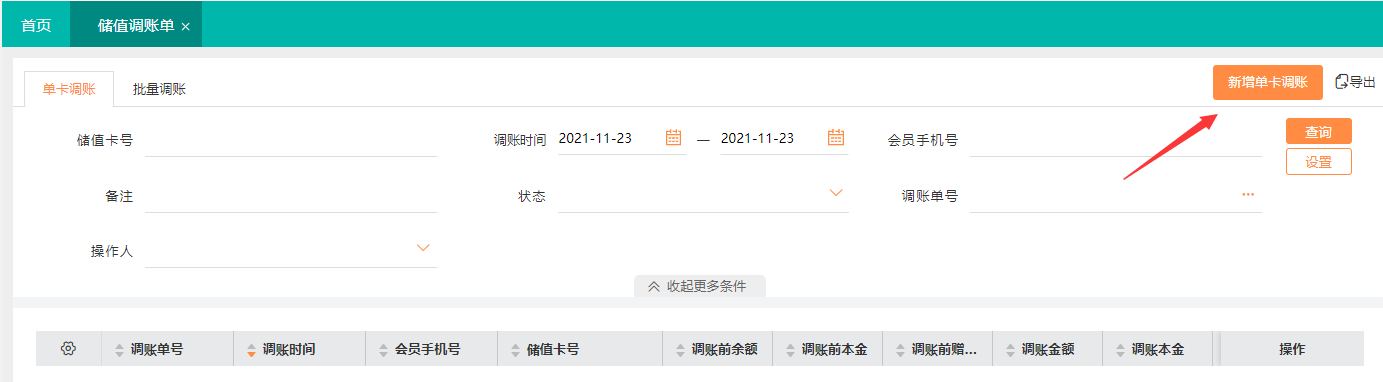Focus the 会员手机号 input field
Screen dimensions: 1383x382
[x=1116, y=140]
